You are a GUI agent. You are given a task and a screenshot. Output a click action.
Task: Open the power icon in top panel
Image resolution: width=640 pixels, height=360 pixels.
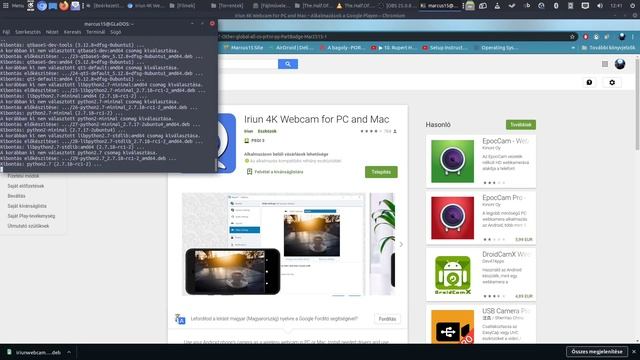click(632, 6)
